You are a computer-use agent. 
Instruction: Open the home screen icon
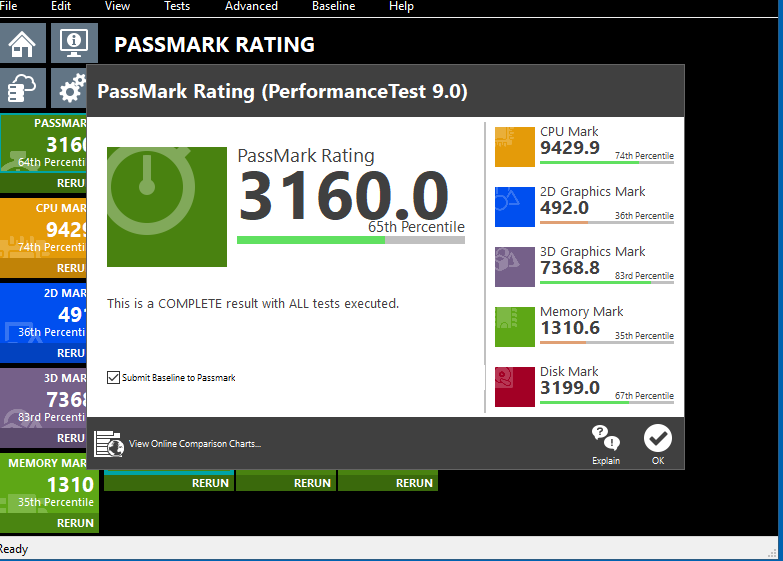22,43
